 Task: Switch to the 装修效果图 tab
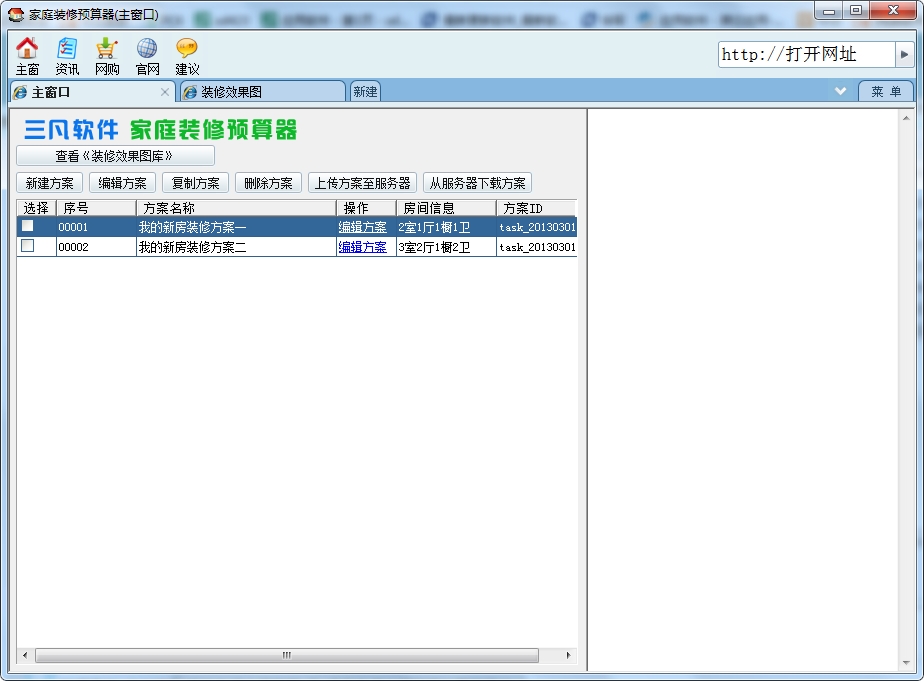[x=263, y=92]
